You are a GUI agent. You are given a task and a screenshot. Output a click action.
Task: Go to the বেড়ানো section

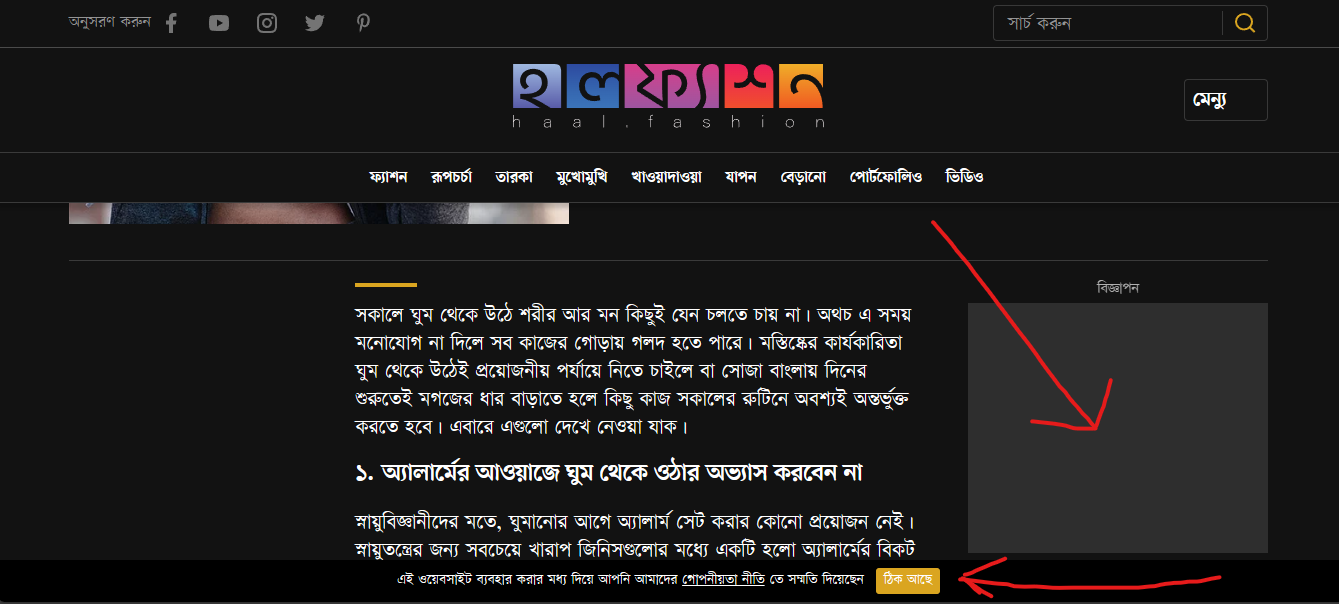pos(803,177)
